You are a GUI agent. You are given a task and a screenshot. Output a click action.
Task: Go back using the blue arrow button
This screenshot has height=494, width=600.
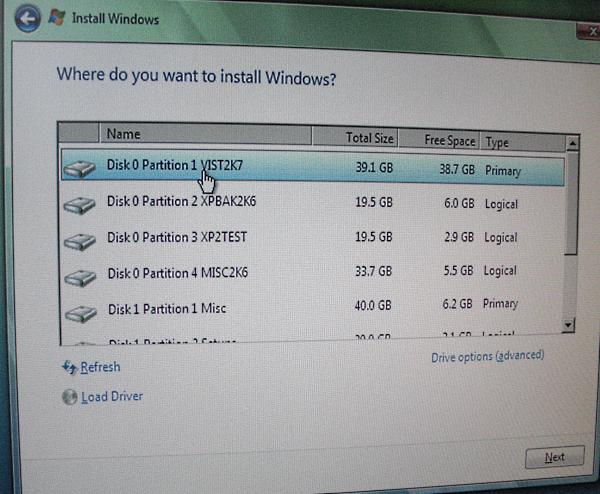pyautogui.click(x=28, y=18)
